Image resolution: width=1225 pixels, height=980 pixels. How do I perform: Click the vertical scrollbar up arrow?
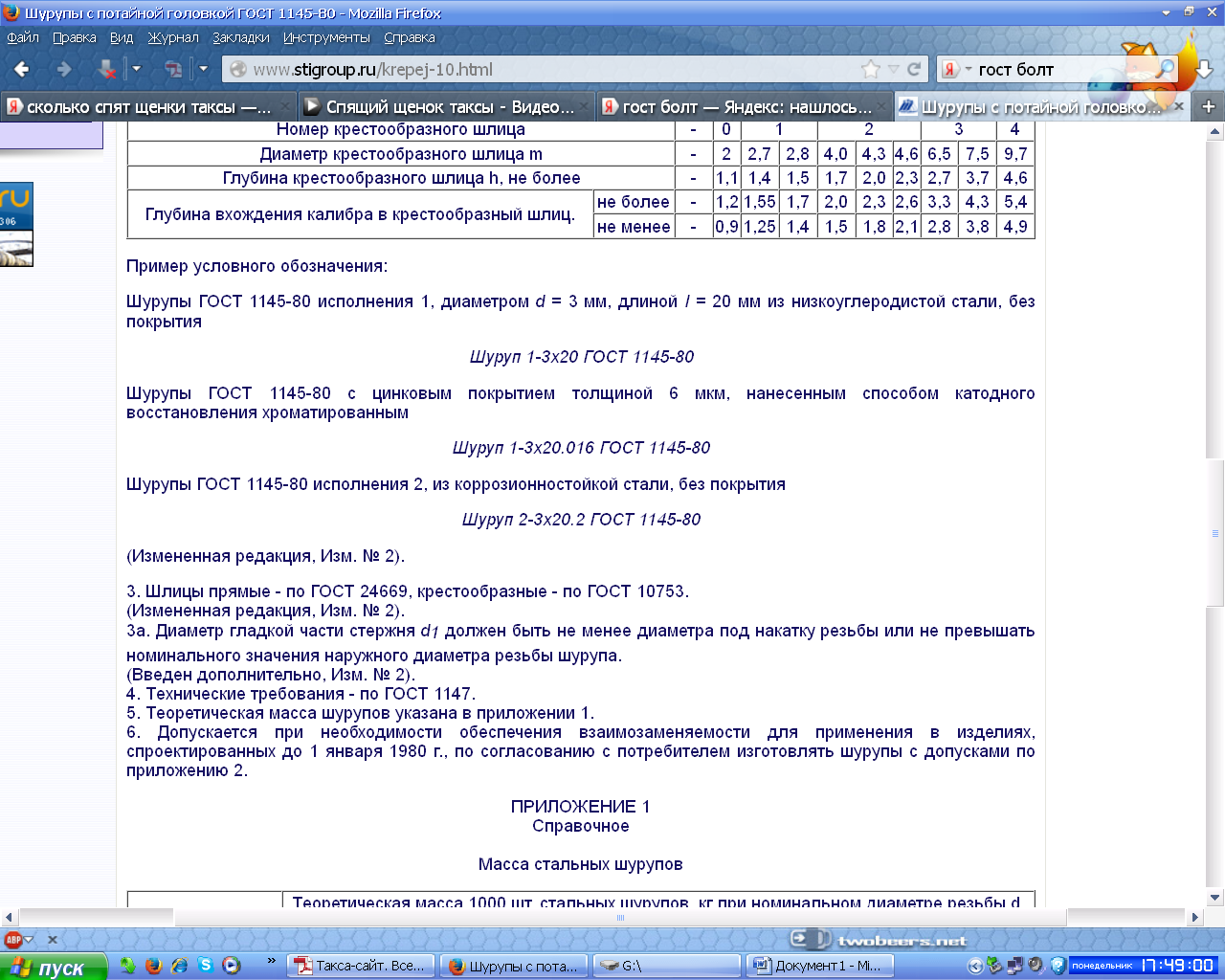point(1215,130)
